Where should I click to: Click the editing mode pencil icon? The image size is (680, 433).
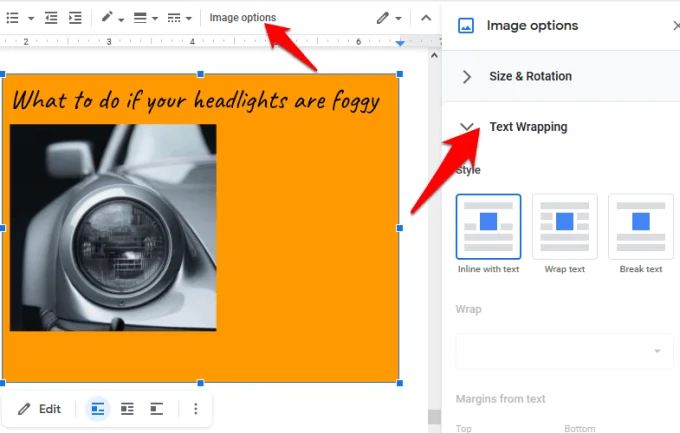382,18
